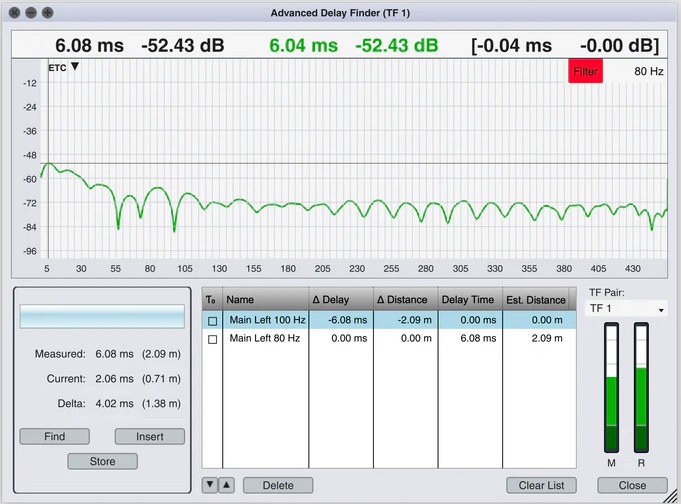This screenshot has height=504, width=681.
Task: Click the Delay Time column header
Action: point(468,299)
